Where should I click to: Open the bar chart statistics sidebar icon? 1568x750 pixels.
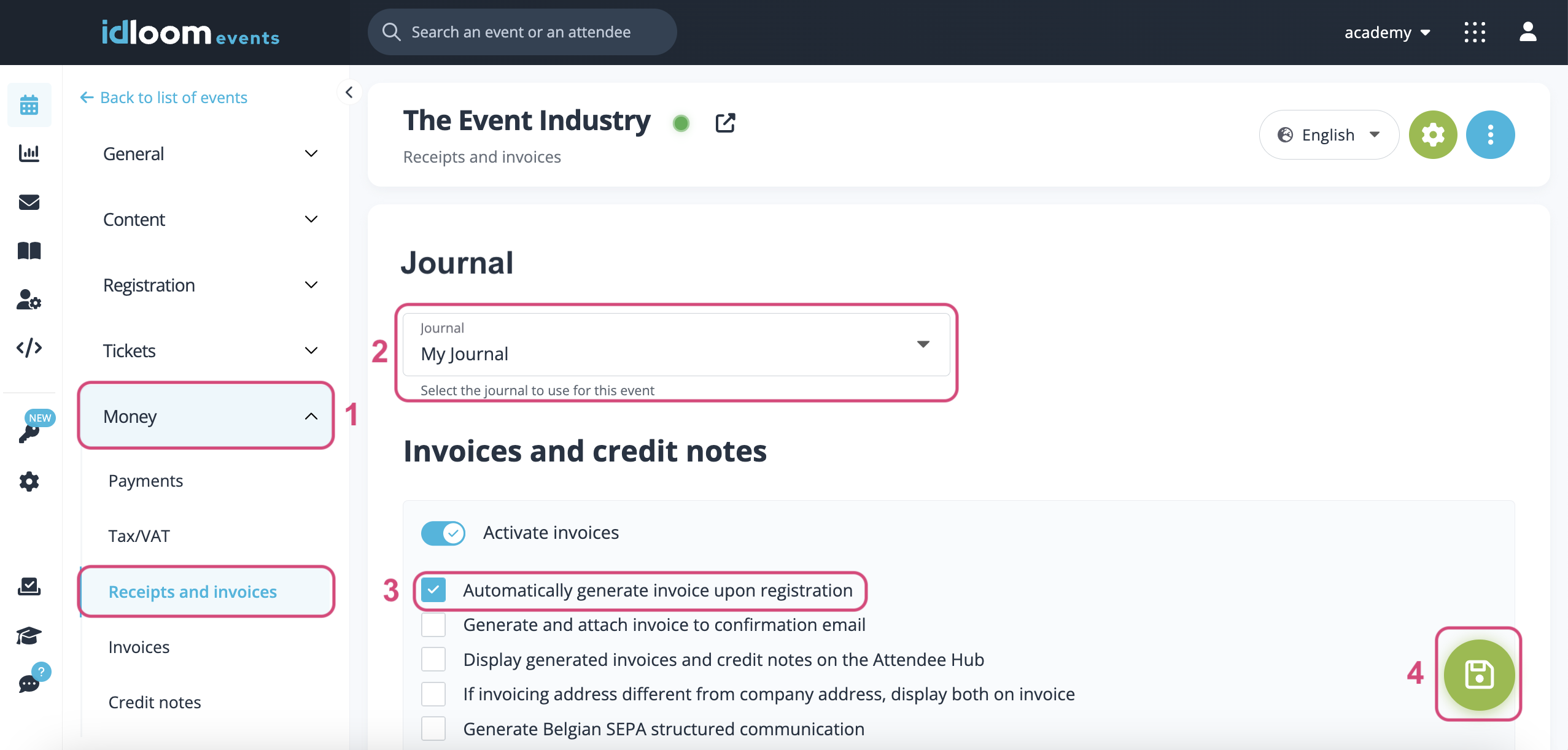click(29, 153)
